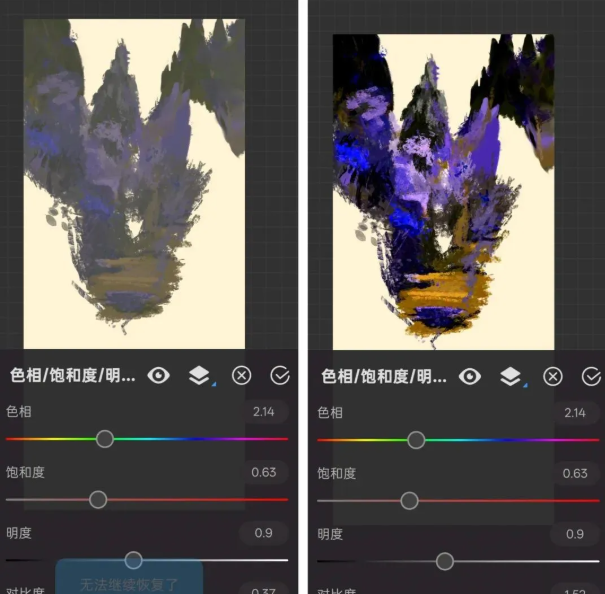Confirm adjustment with checkmark in right panel
The width and height of the screenshot is (605, 594).
(x=591, y=376)
